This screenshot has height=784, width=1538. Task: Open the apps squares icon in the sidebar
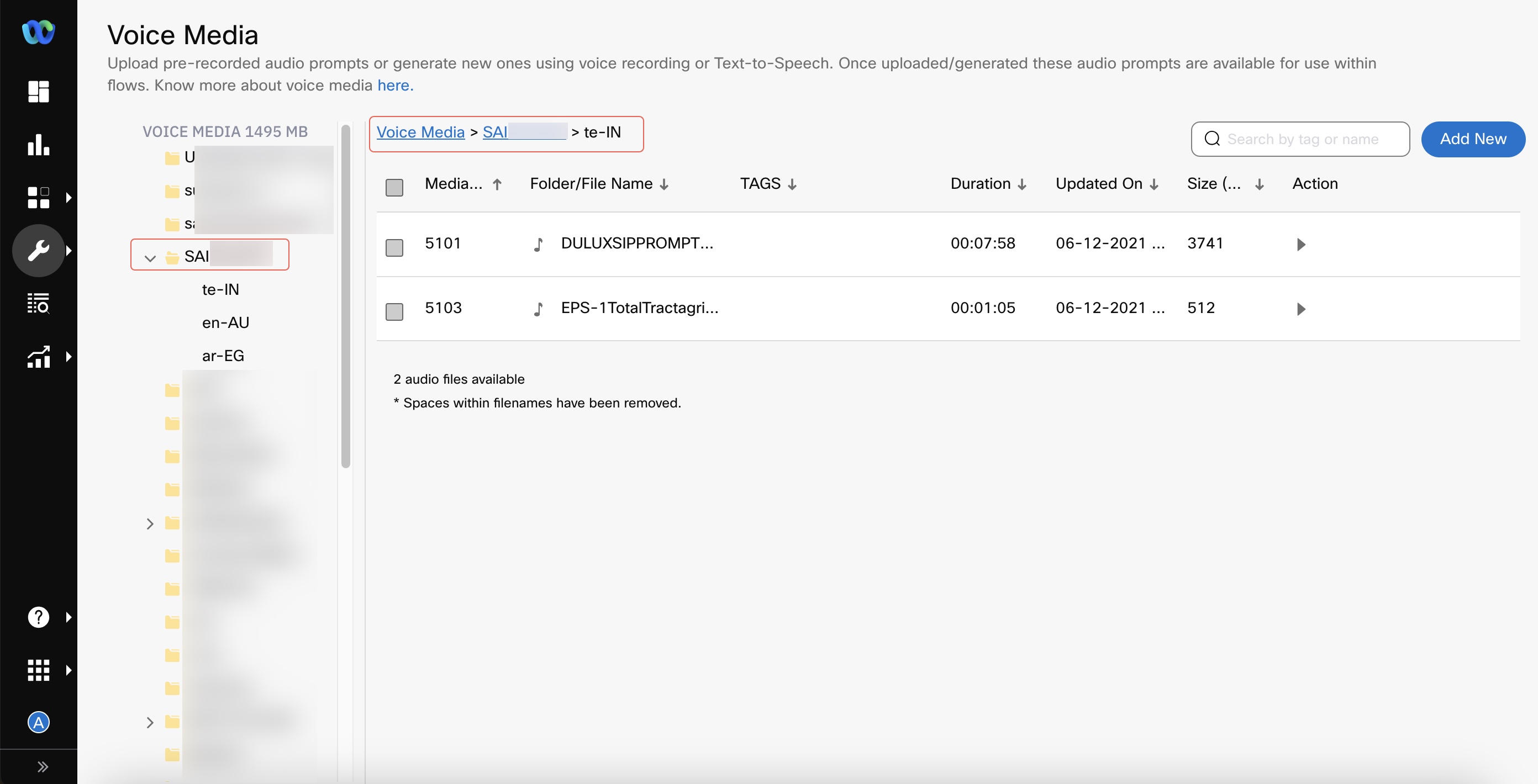(38, 198)
